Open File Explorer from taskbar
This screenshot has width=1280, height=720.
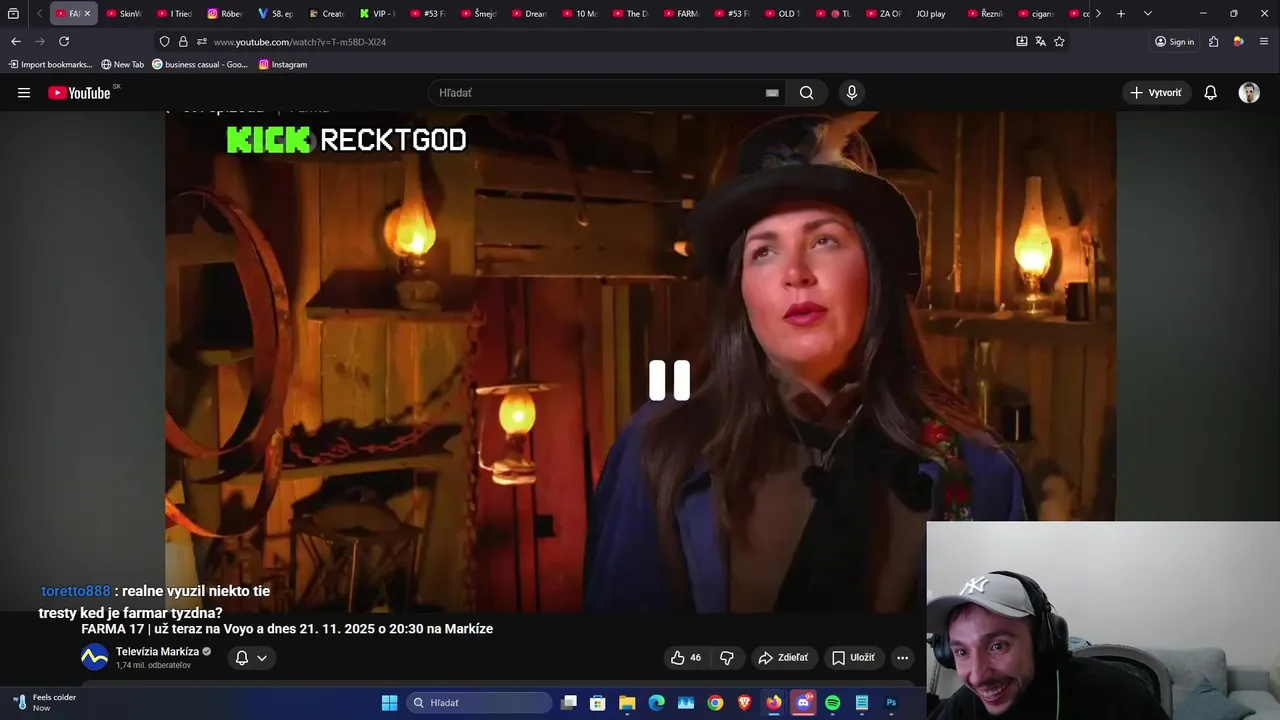coord(627,703)
